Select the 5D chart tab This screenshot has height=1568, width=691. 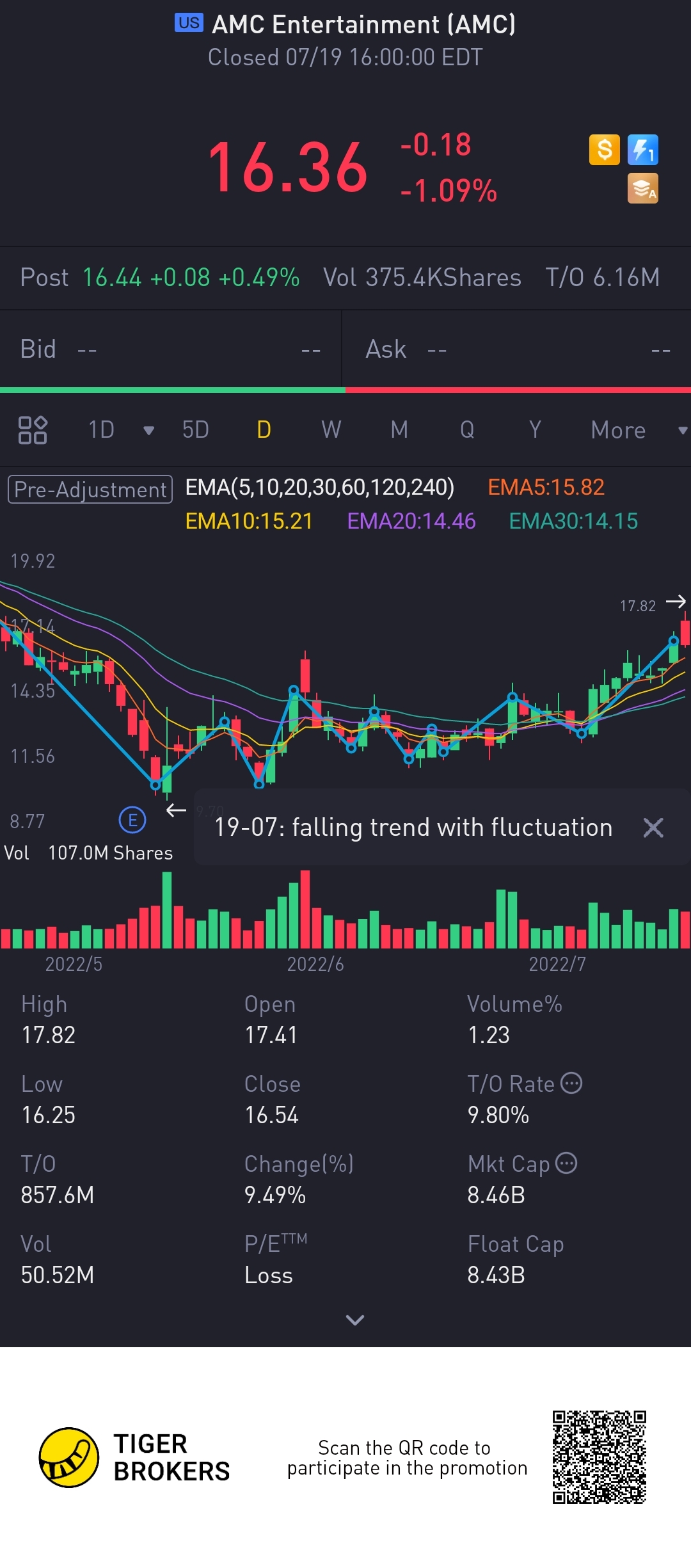(x=196, y=430)
